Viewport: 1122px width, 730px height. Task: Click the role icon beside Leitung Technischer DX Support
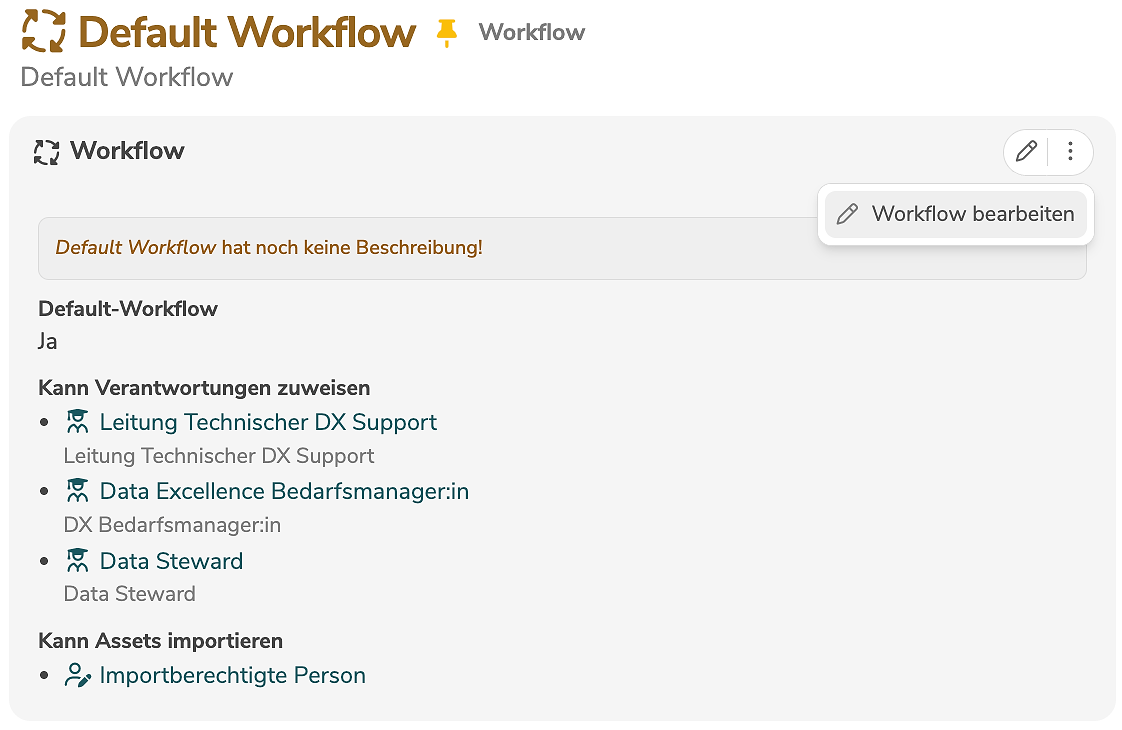click(77, 421)
